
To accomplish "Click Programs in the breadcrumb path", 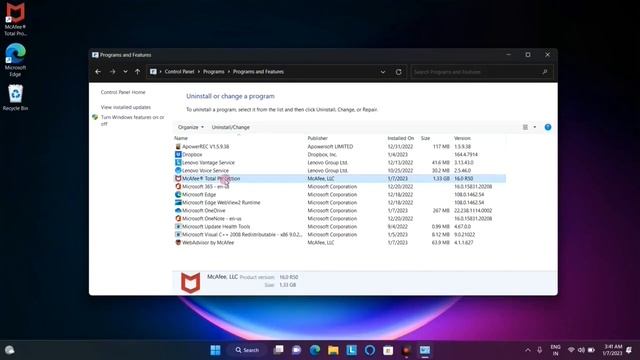I will coord(213,72).
